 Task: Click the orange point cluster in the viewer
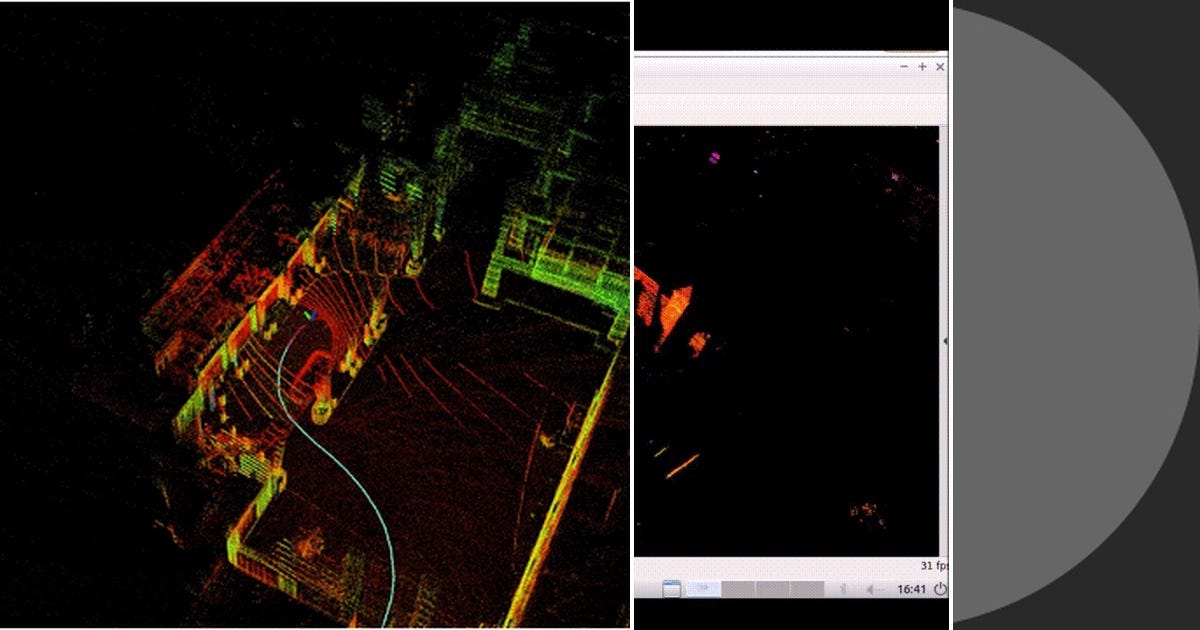tap(676, 312)
